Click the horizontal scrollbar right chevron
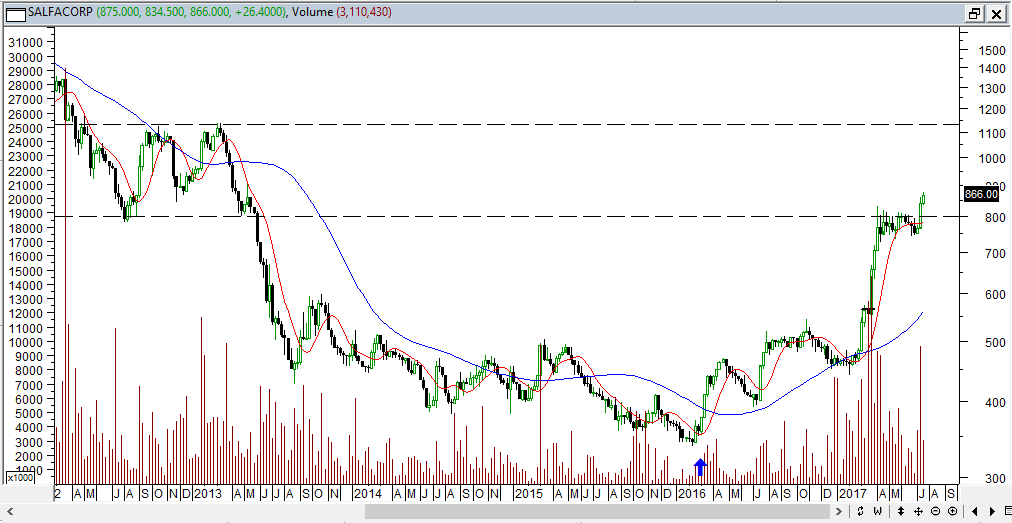The width and height of the screenshot is (1012, 523). (838, 511)
